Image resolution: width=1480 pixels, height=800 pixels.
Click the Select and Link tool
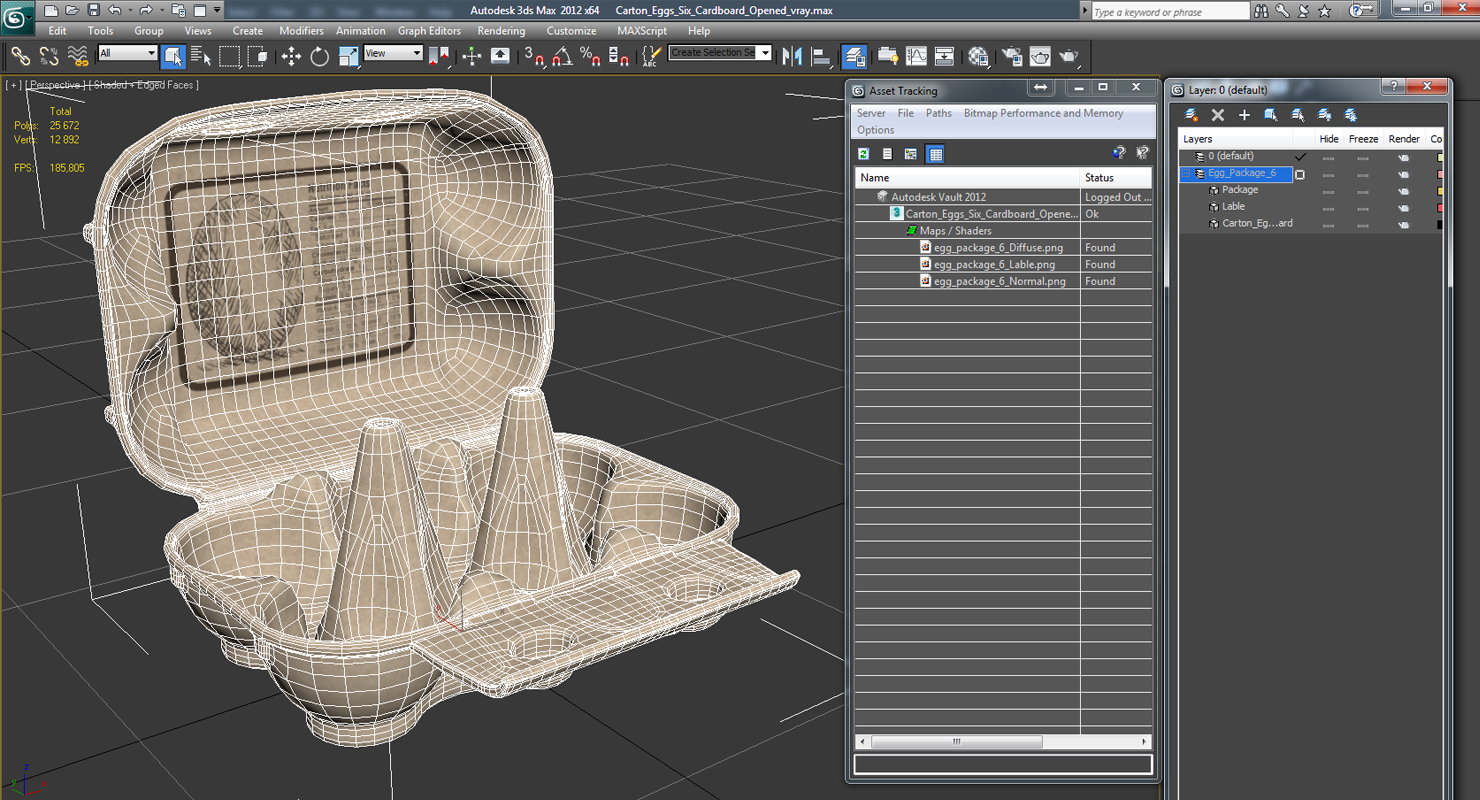(20, 56)
